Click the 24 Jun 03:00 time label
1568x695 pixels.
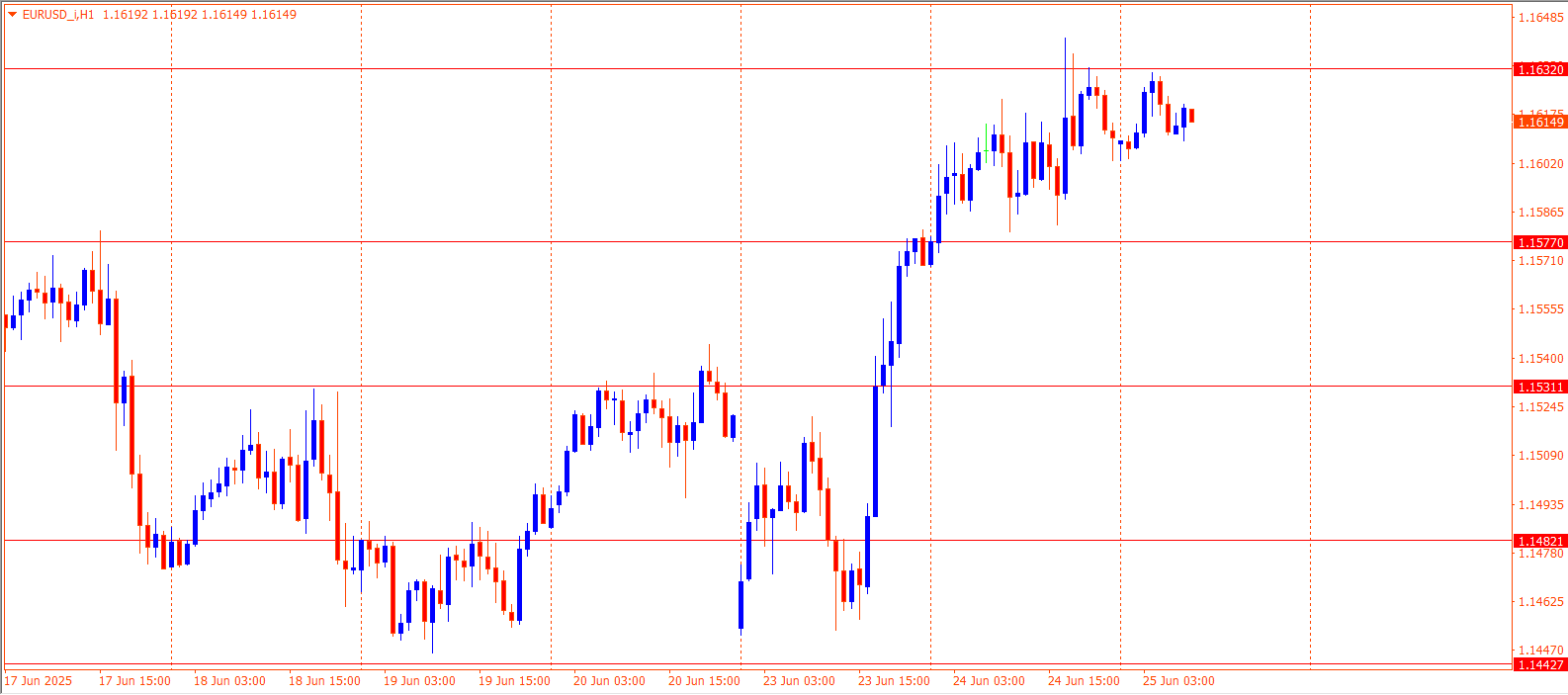[989, 681]
